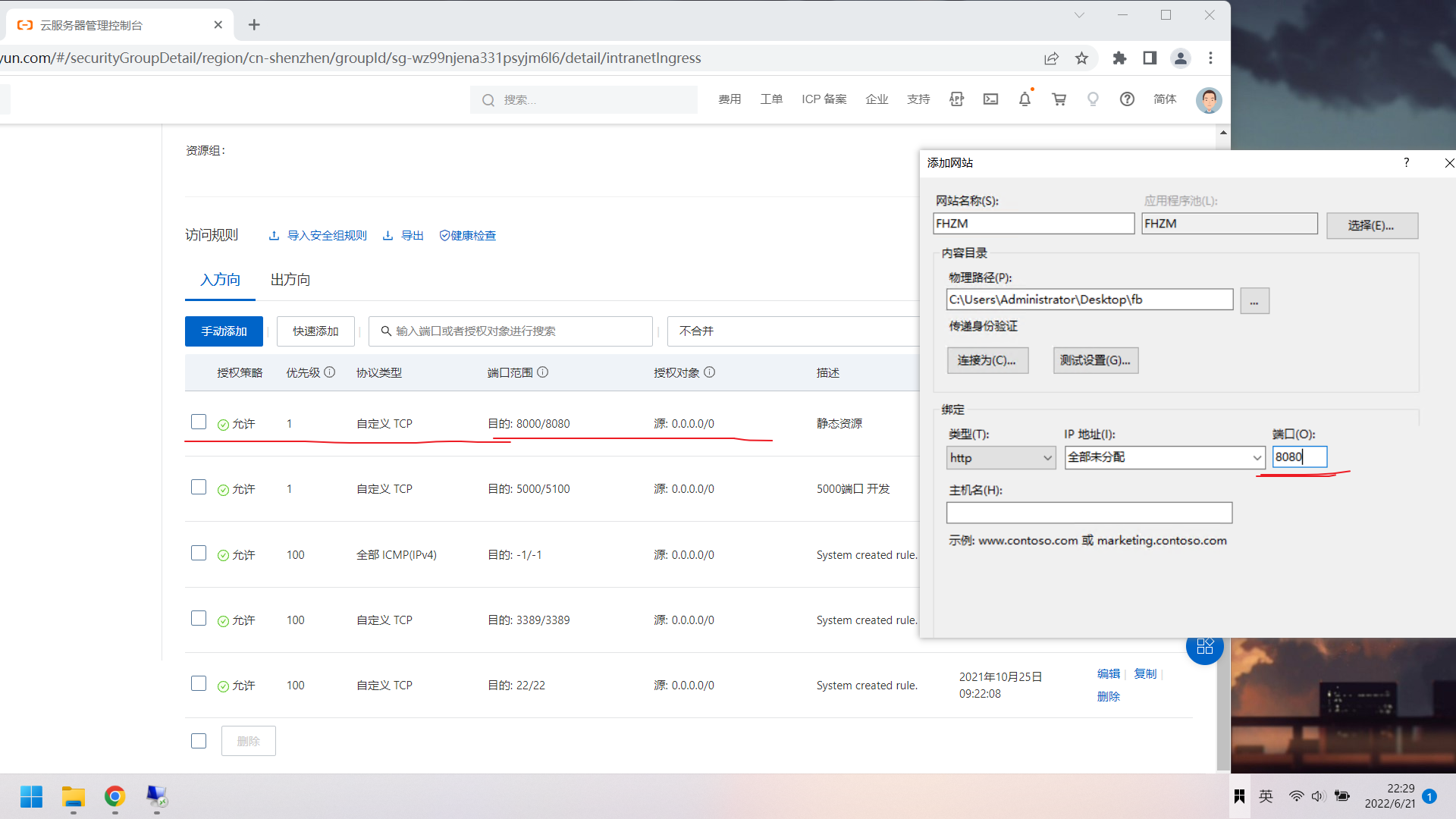Click the app download icon next to 支持

pos(956,99)
